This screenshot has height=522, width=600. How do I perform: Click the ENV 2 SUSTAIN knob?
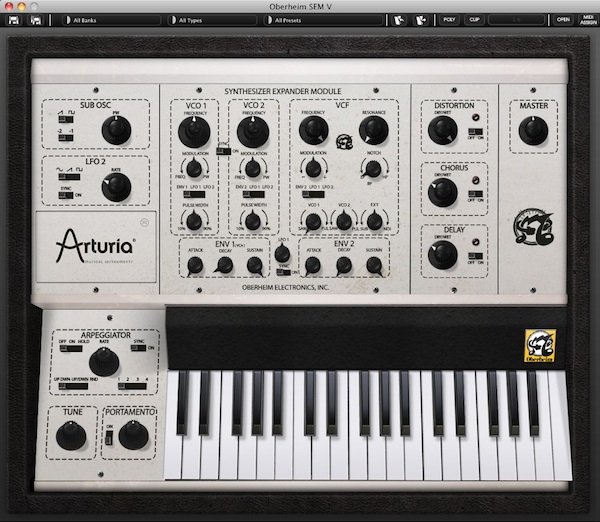click(x=374, y=265)
